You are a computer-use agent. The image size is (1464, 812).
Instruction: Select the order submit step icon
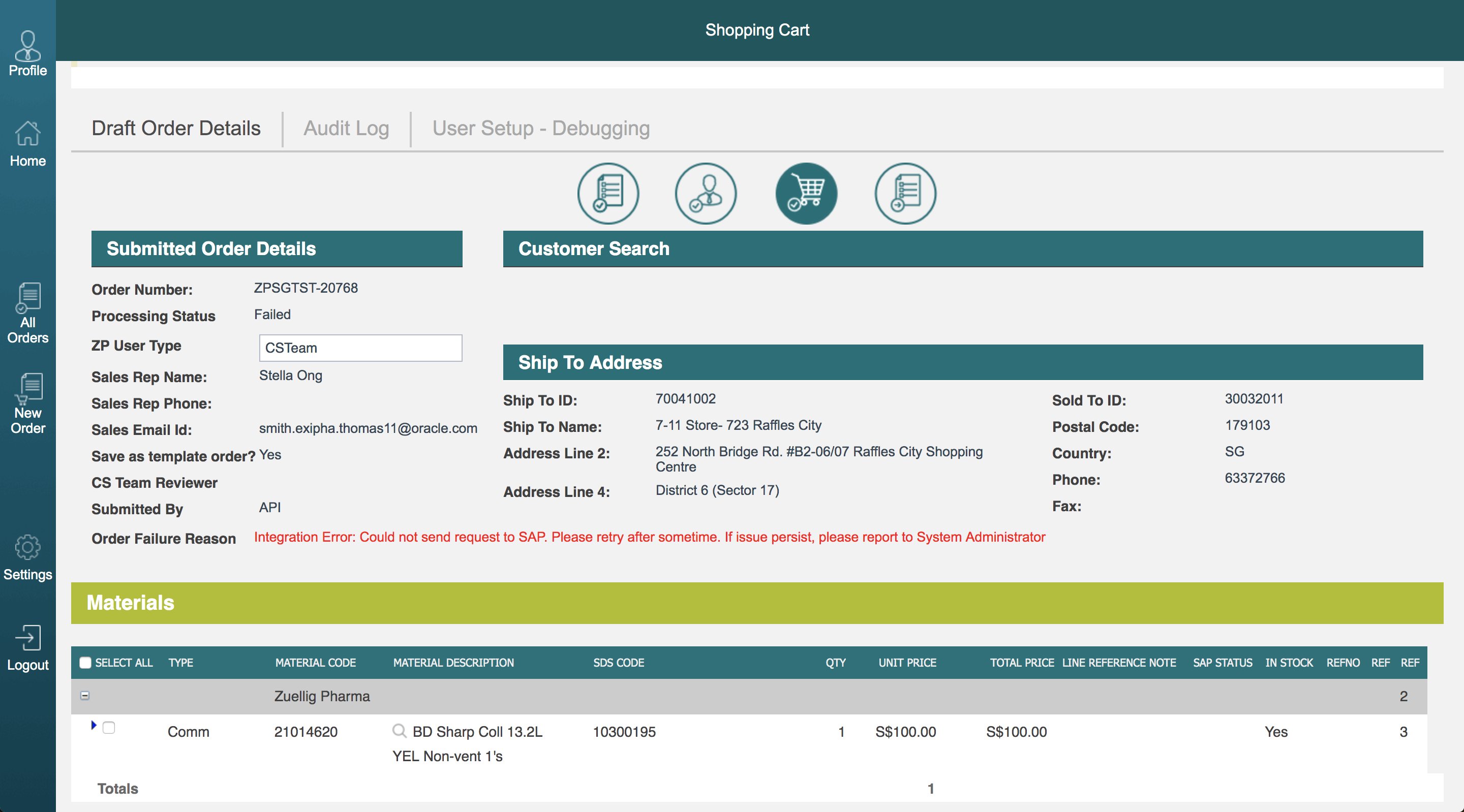pyautogui.click(x=905, y=193)
